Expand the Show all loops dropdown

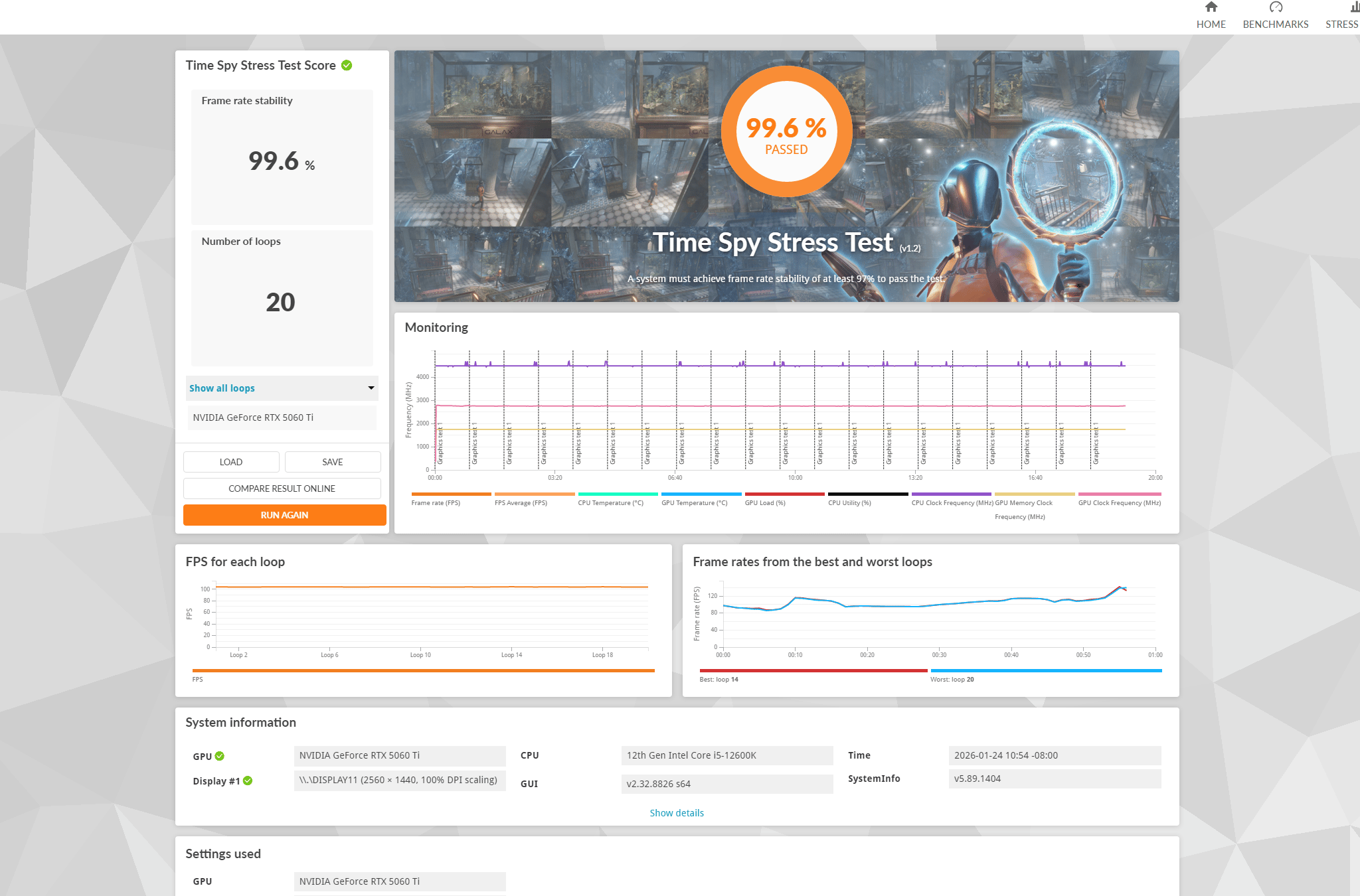[282, 388]
